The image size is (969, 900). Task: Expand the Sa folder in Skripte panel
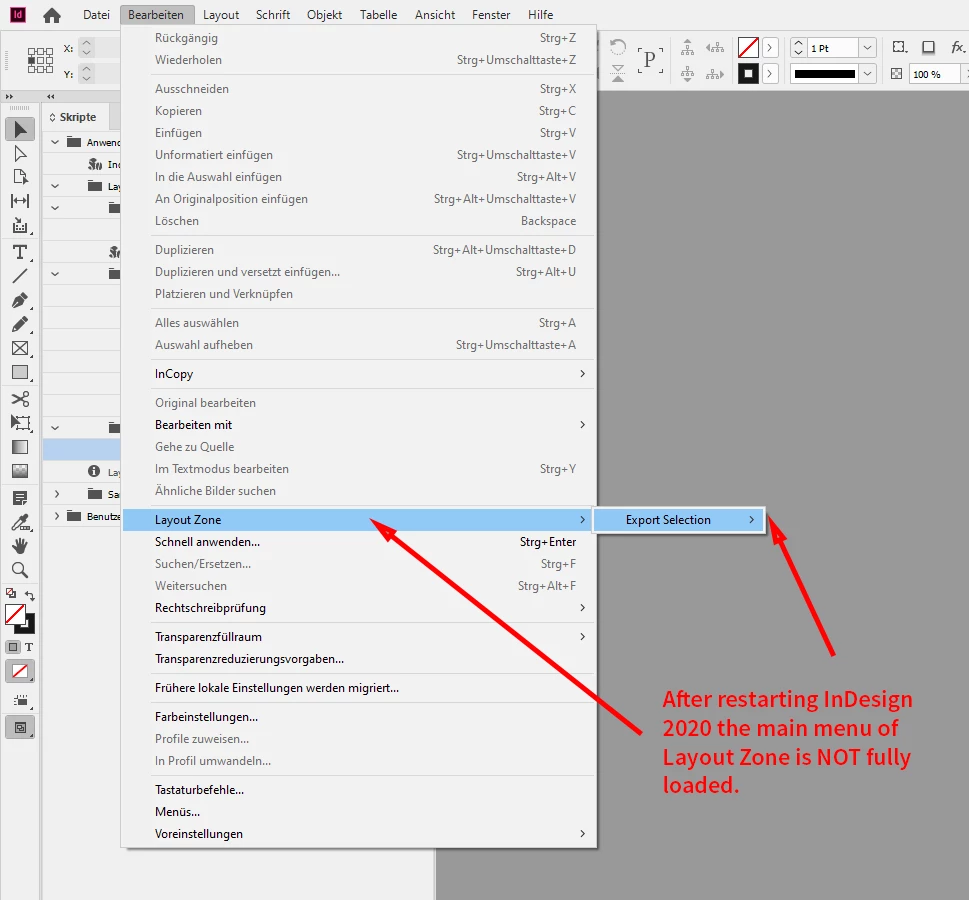57,494
